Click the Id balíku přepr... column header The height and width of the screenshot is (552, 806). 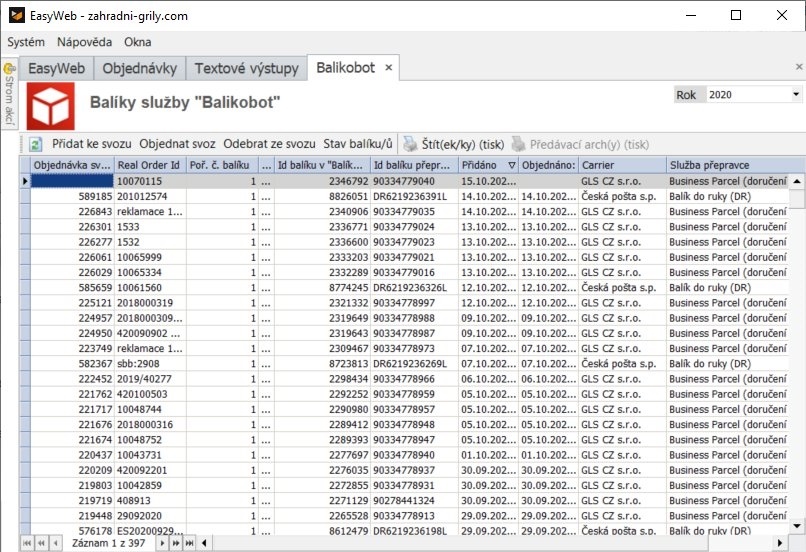[x=414, y=165]
